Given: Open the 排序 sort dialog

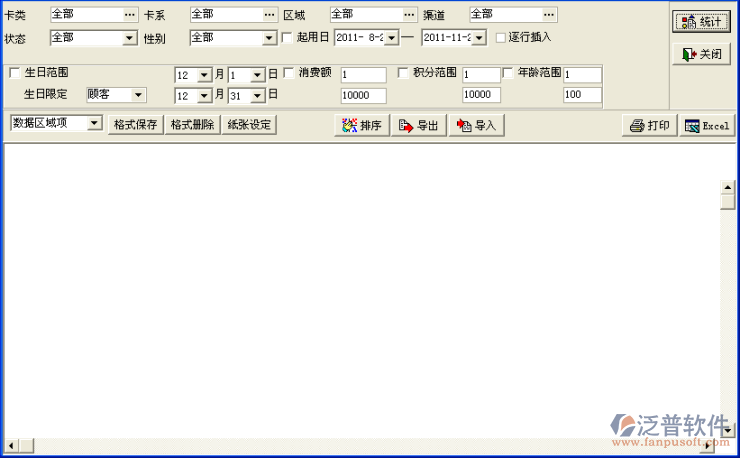Looking at the screenshot, I should click(x=362, y=125).
